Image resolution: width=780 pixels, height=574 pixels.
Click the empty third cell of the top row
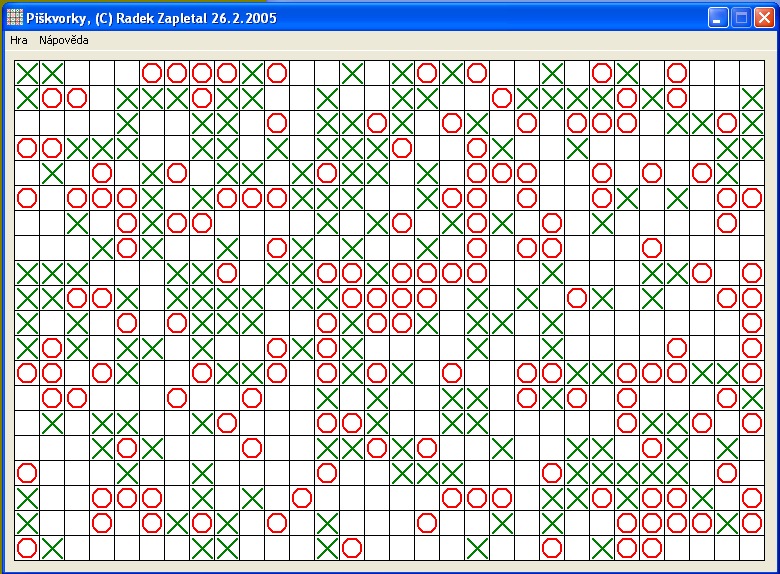[x=77, y=73]
